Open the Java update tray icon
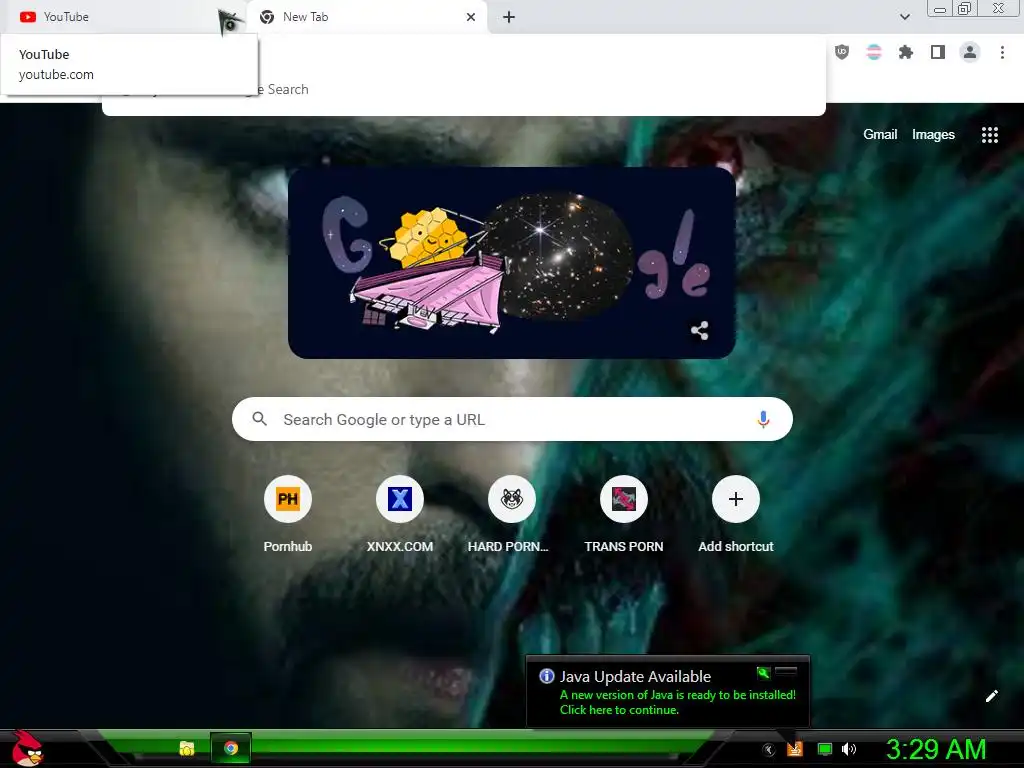Viewport: 1024px width, 768px height. 795,749
